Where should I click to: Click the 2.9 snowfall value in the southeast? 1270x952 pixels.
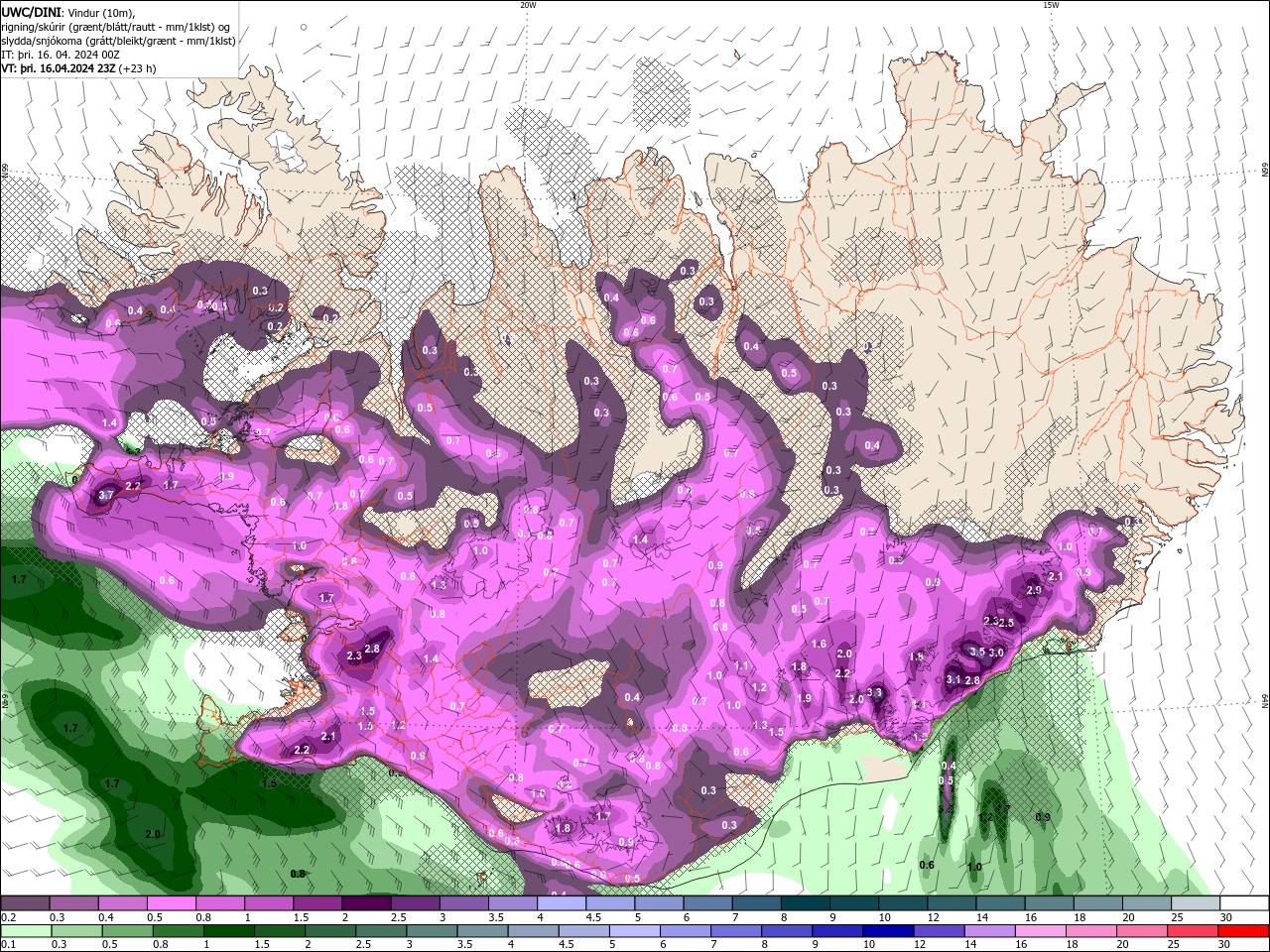tap(1034, 590)
